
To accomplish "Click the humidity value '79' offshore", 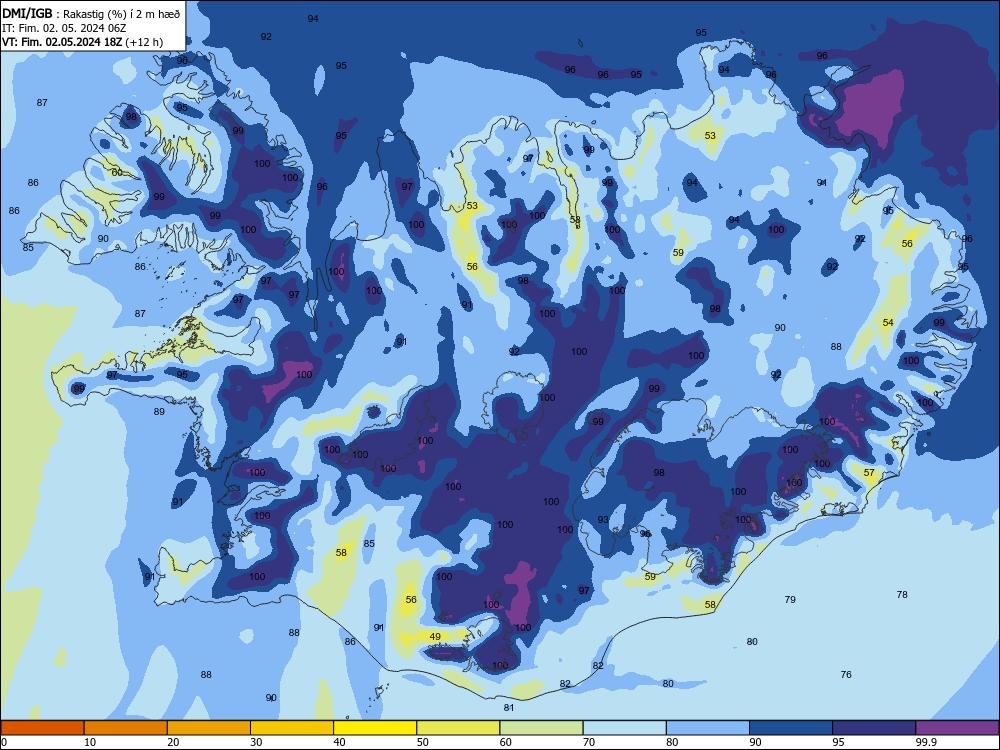I will pos(790,599).
